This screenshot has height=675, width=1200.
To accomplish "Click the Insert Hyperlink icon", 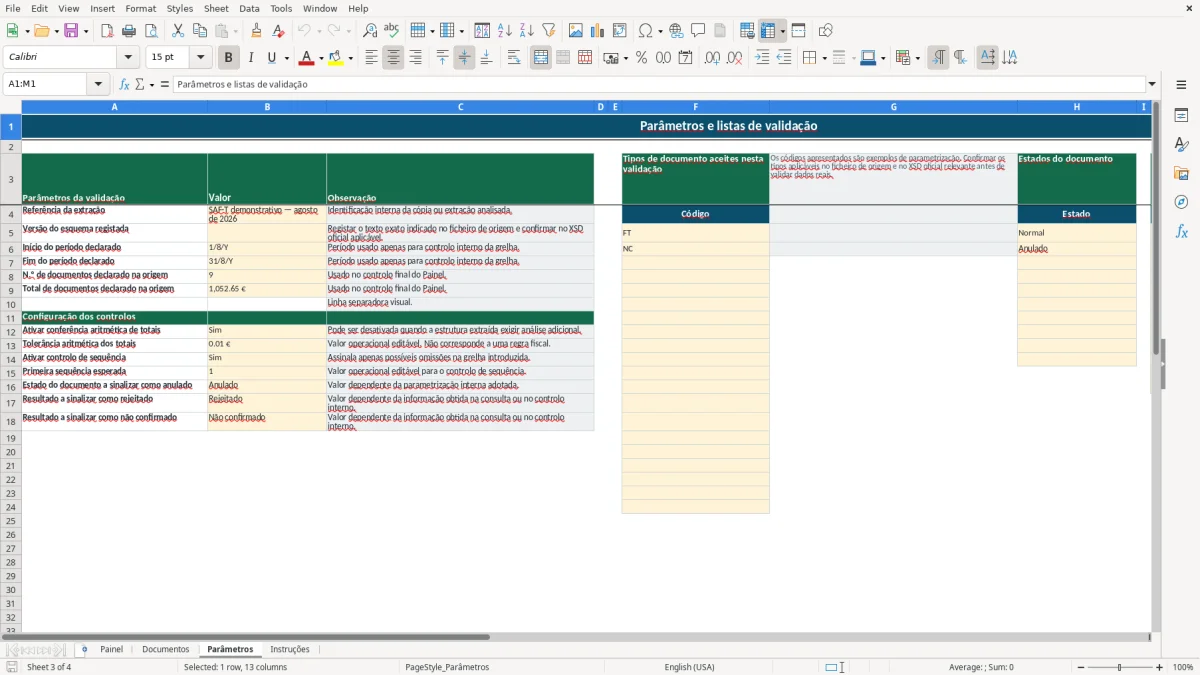I will point(677,31).
